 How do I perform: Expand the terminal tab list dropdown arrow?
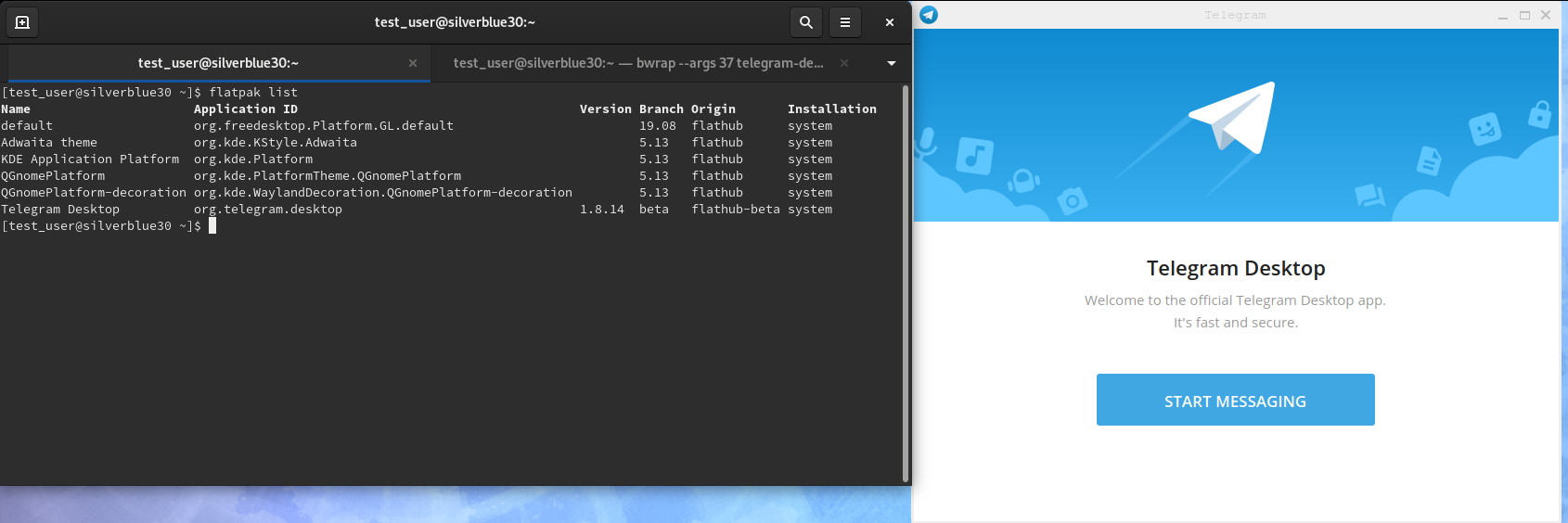pyautogui.click(x=892, y=63)
